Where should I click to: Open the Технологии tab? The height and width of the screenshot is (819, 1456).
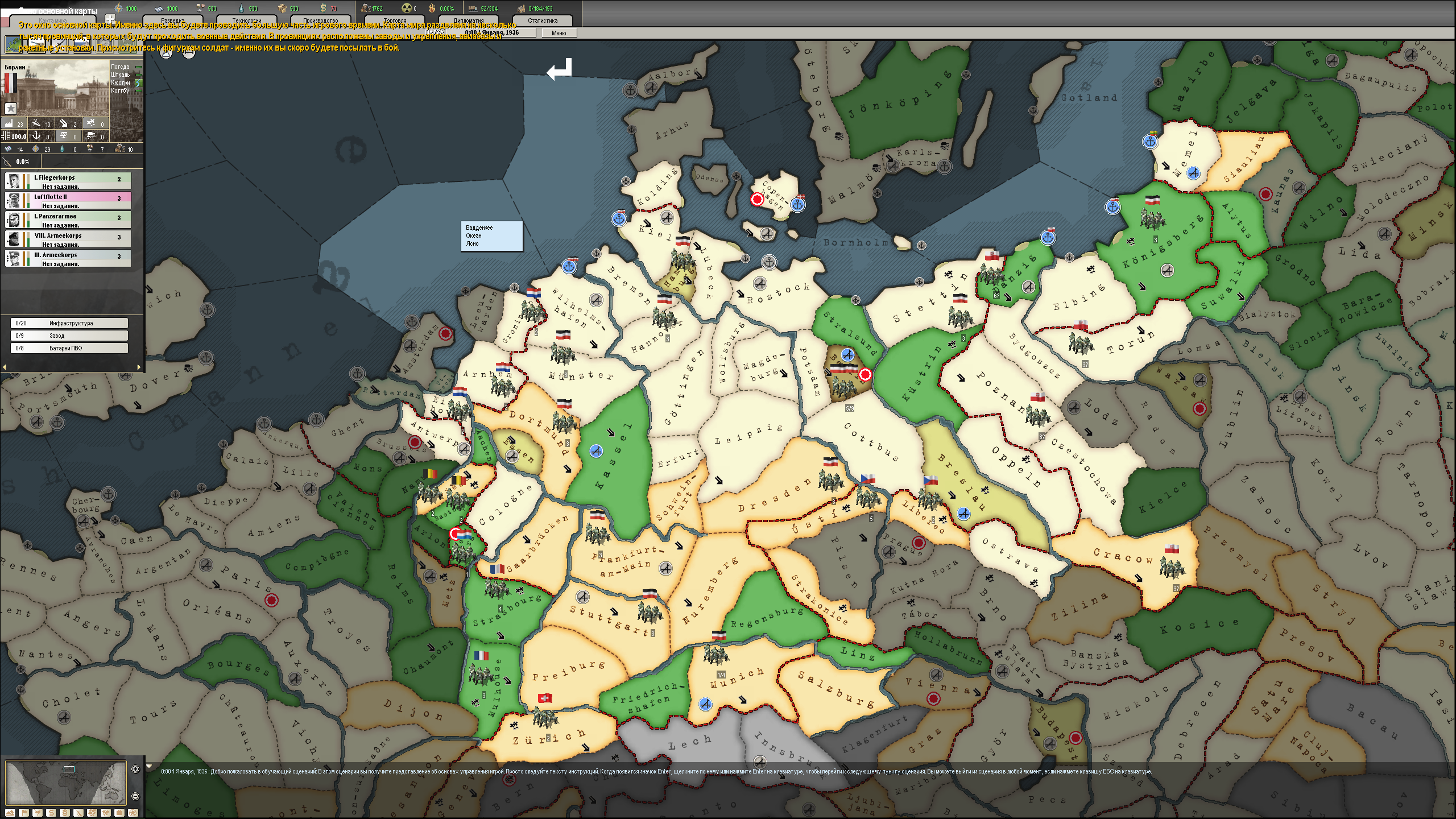pos(246,20)
